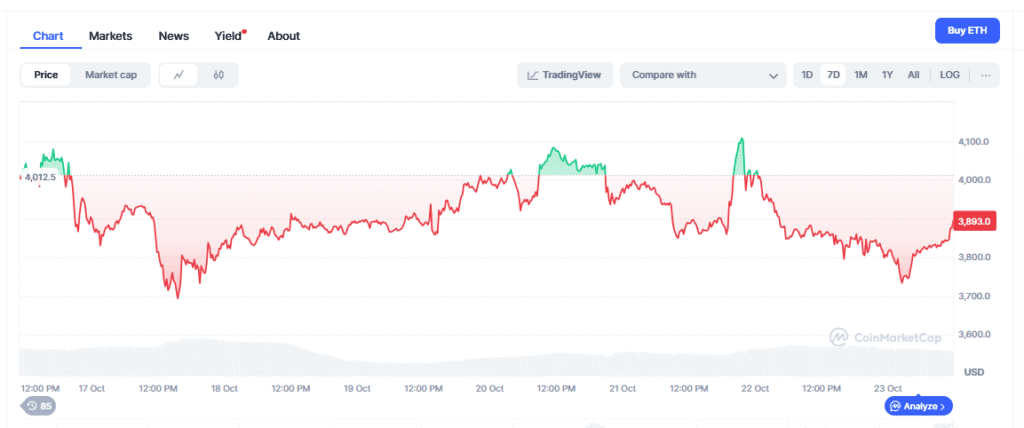This screenshot has width=1024, height=428.
Task: Expand the Compare with dropdown
Action: 703,75
